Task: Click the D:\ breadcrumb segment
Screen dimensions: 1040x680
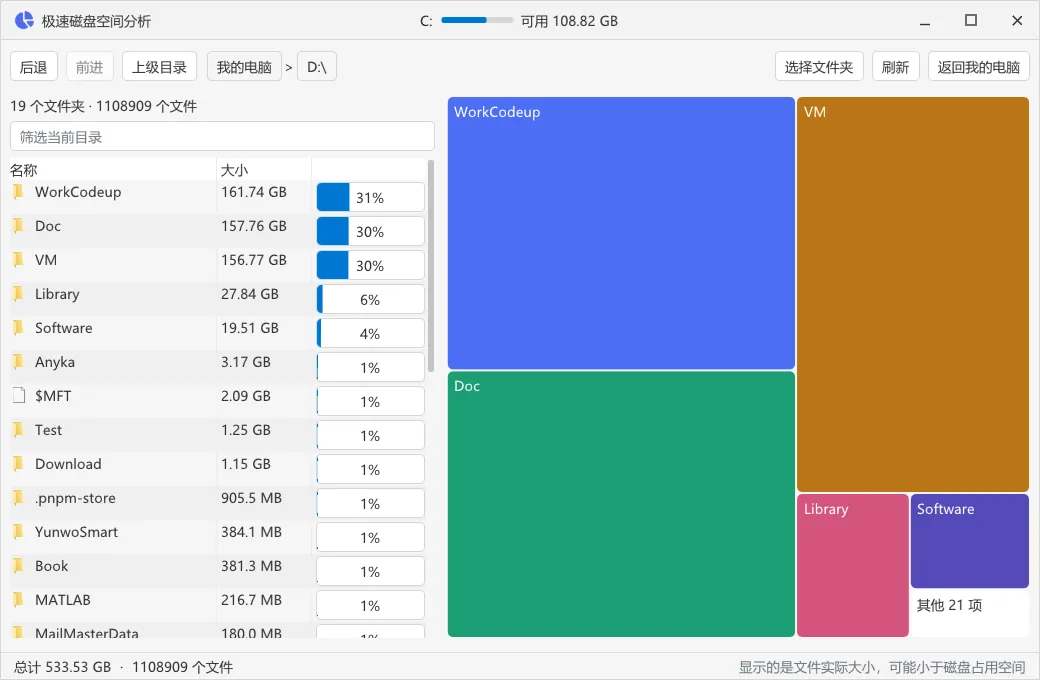Action: pos(317,66)
